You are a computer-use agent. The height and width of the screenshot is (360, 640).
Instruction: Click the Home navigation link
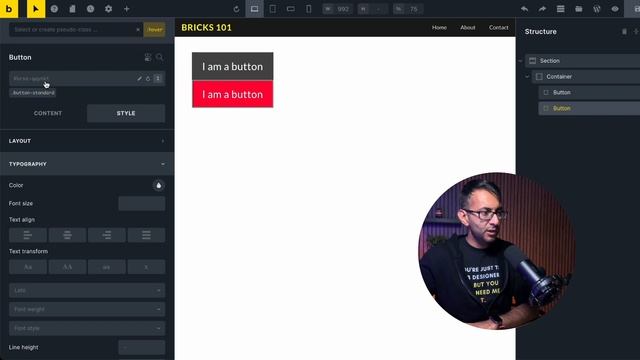click(x=439, y=28)
